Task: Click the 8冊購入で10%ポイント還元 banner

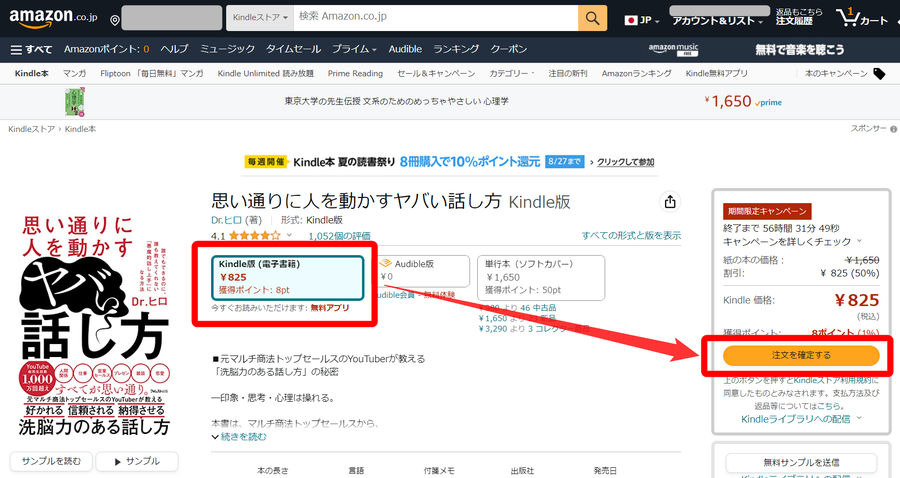Action: 470,162
